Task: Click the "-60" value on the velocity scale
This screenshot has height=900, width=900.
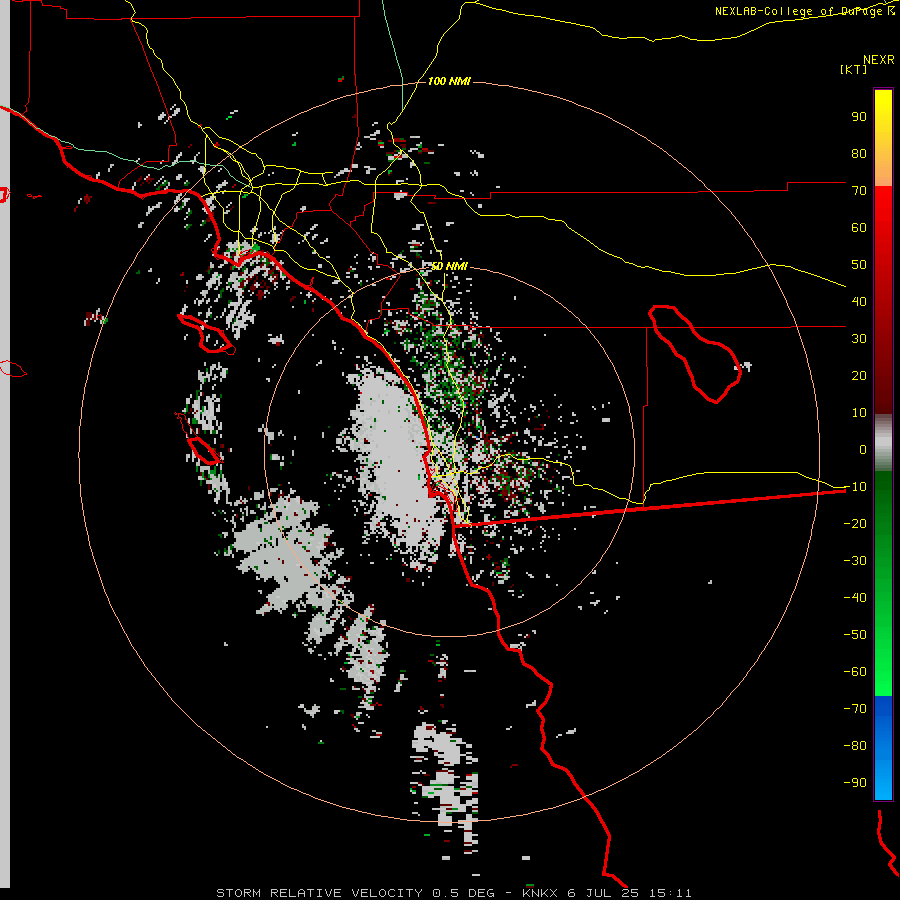Action: tap(855, 672)
